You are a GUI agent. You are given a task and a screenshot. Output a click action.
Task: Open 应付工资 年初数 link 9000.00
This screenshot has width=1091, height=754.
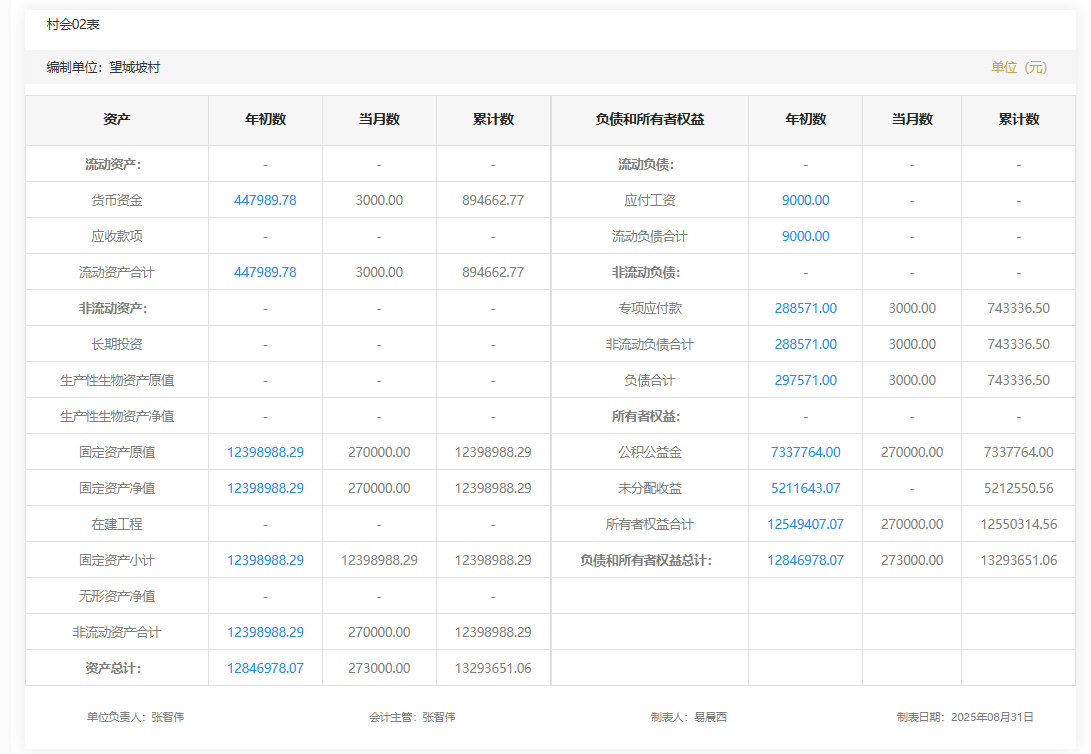(805, 200)
